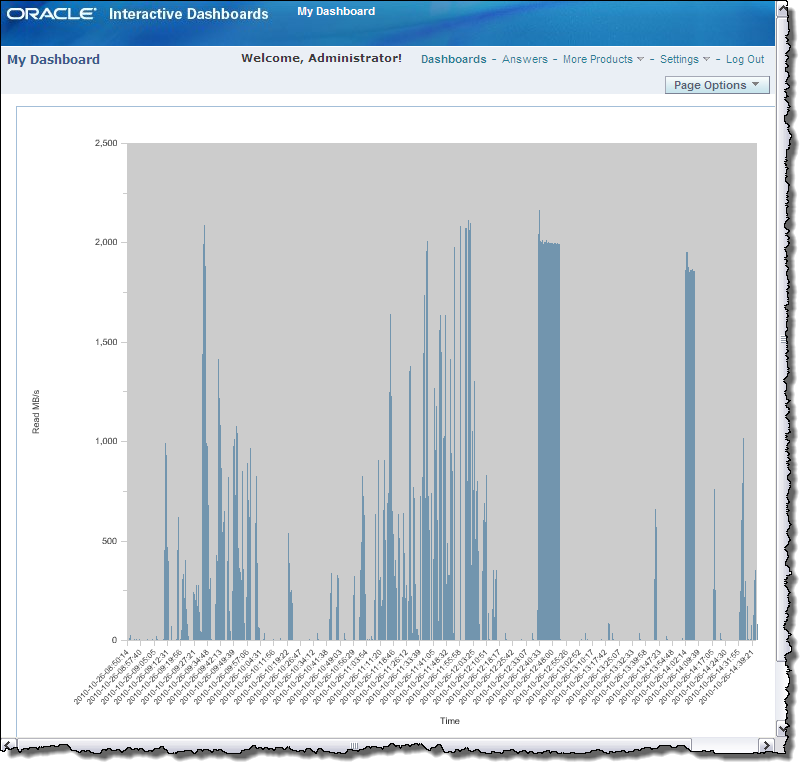The height and width of the screenshot is (769, 807).
Task: Click the Dashboards link
Action: 453,60
